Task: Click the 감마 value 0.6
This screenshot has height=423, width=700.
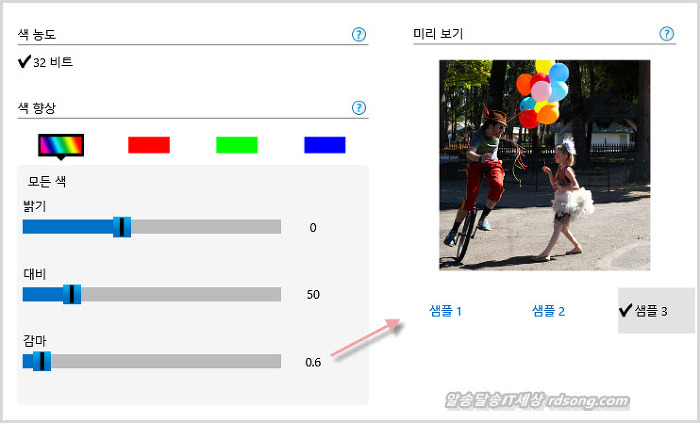Action: point(313,362)
